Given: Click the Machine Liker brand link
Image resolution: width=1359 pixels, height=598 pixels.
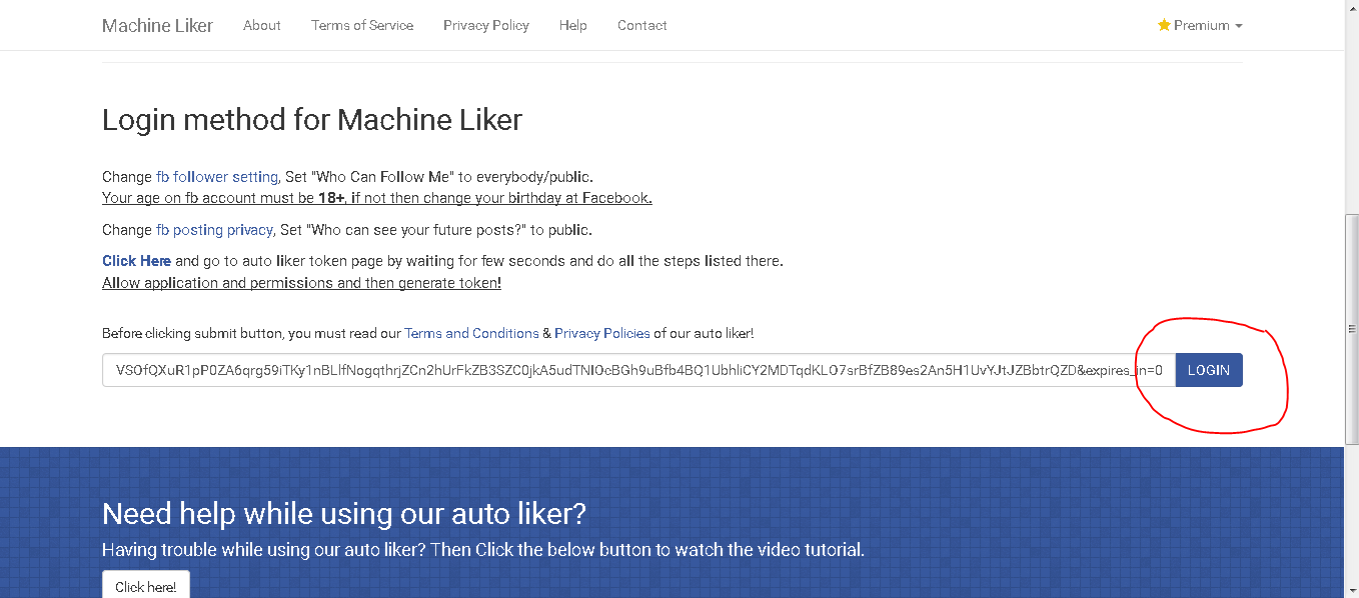Looking at the screenshot, I should [x=157, y=25].
